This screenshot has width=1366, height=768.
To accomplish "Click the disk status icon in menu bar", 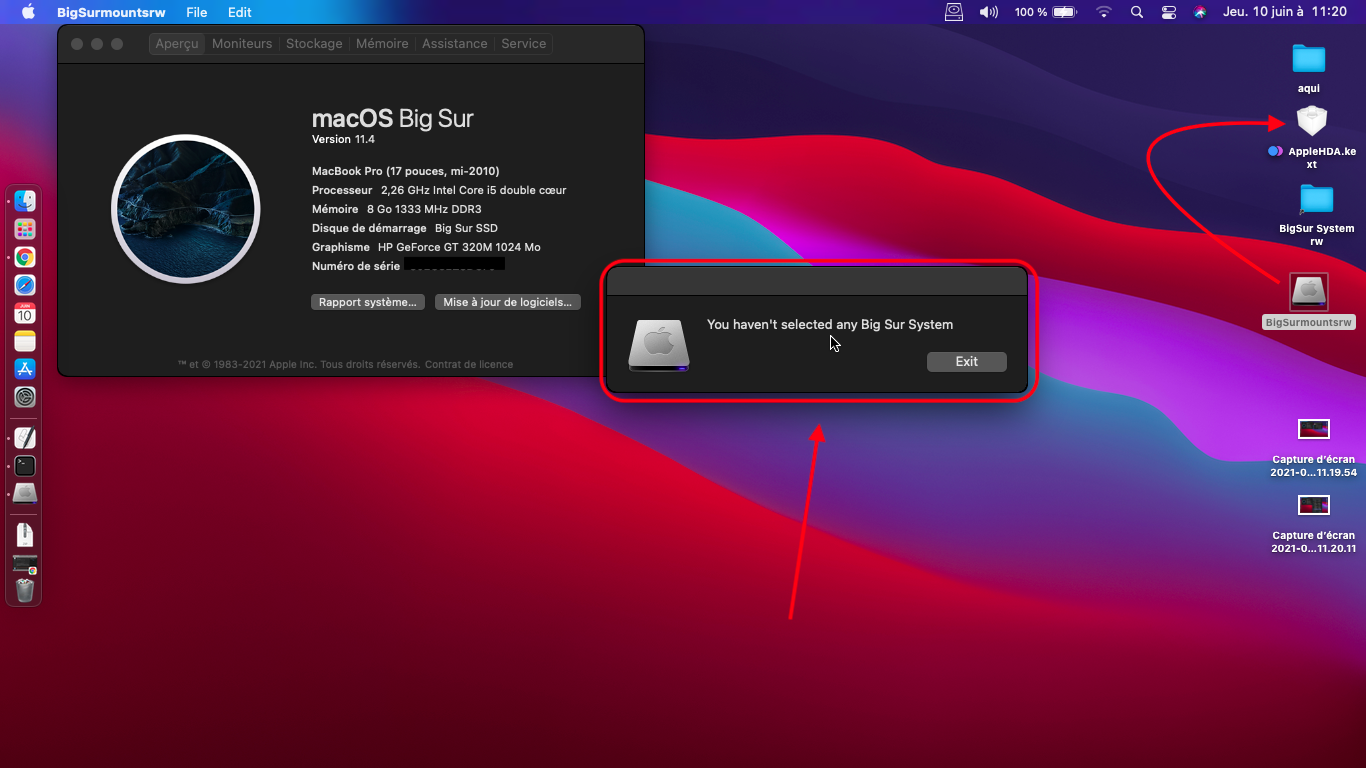I will pos(954,12).
